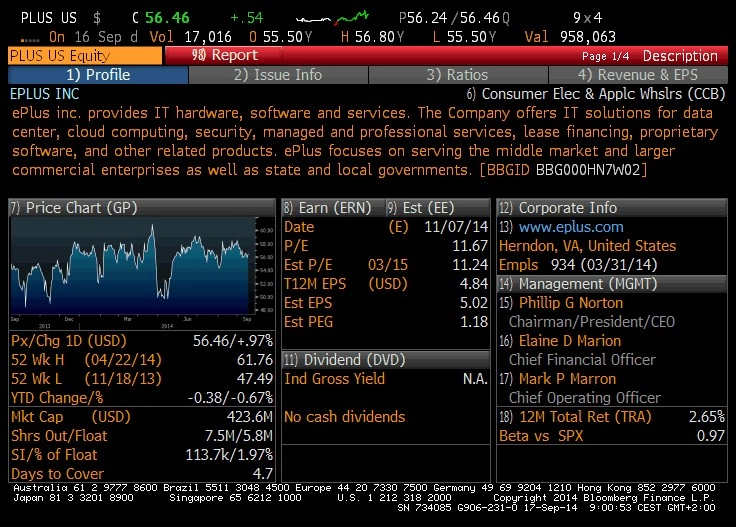The height and width of the screenshot is (527, 736).
Task: Select executive Mark P Marron
Action: pos(567,379)
